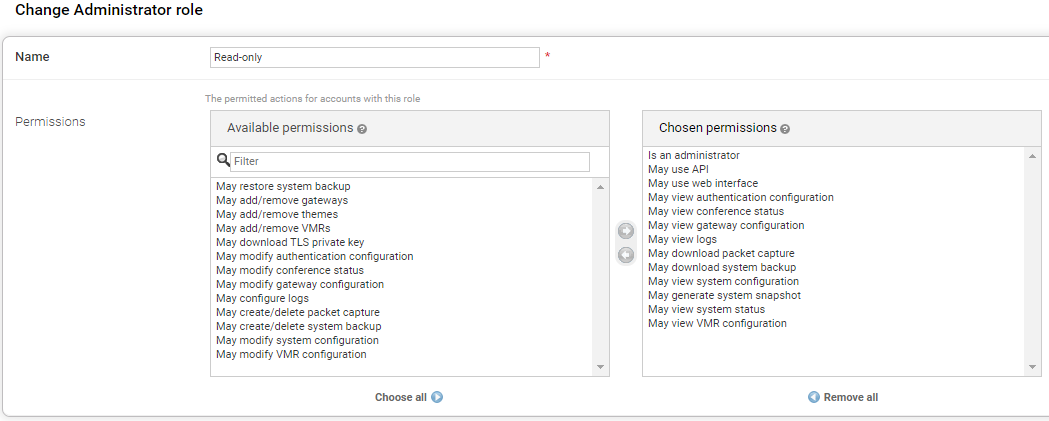
Task: Select May view logs chosen permission
Action: pyautogui.click(x=682, y=239)
